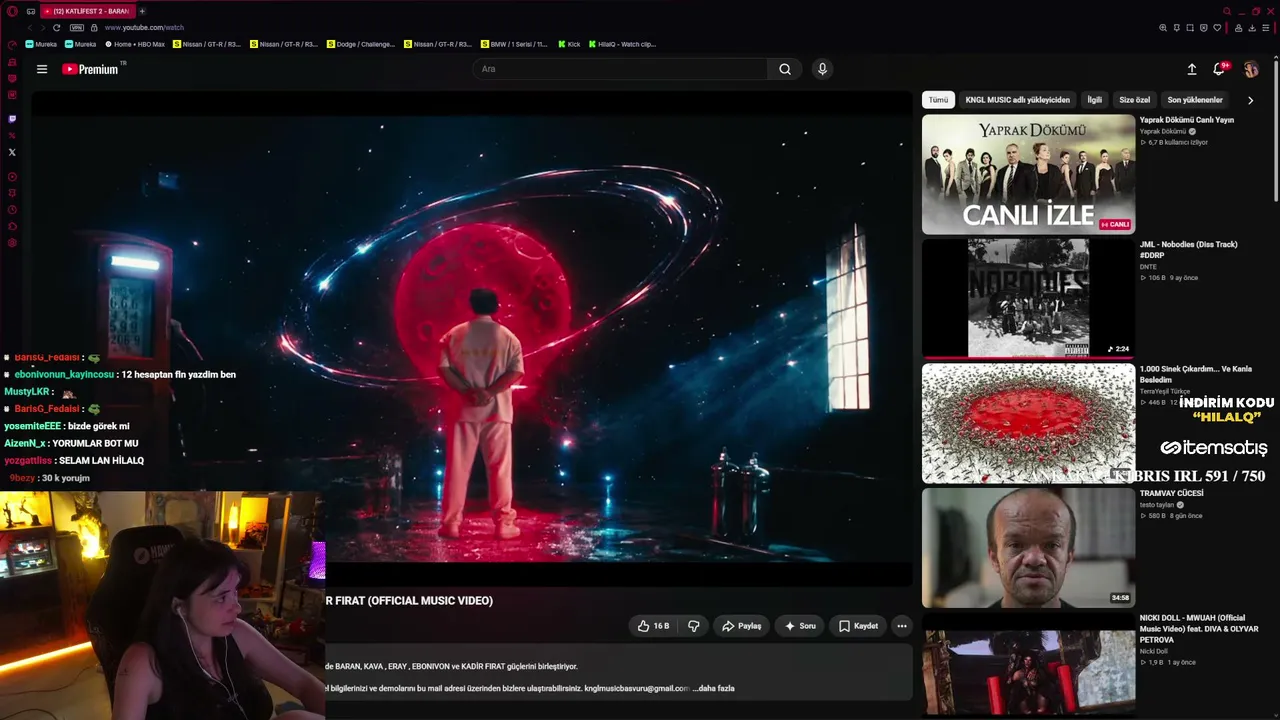The width and height of the screenshot is (1280, 720).
Task: Go forward with the browser forward arrow
Action: click(43, 28)
